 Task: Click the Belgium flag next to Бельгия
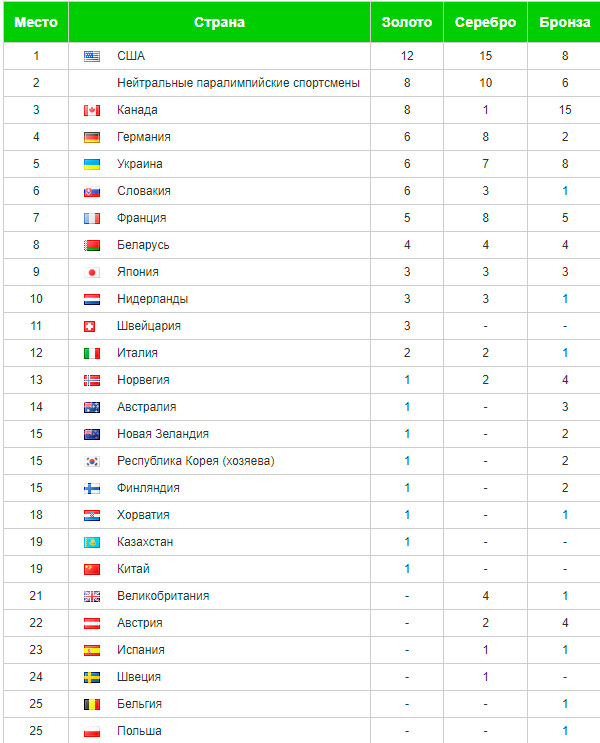coord(92,705)
